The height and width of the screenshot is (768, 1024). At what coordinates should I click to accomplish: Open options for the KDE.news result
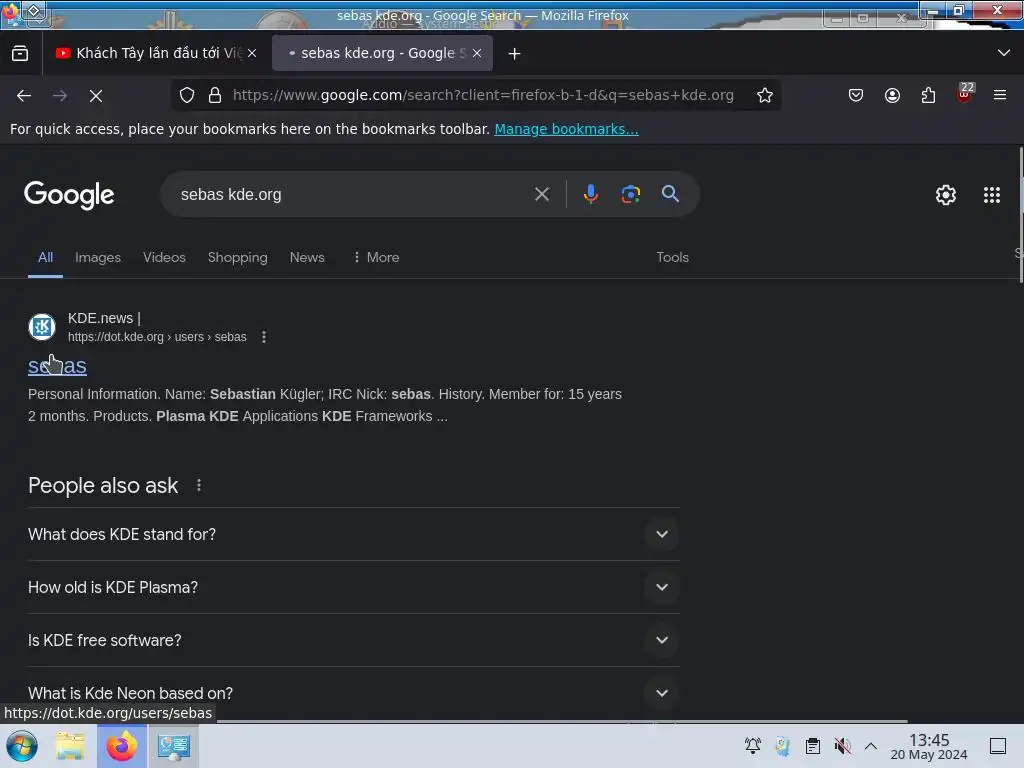[x=264, y=337]
